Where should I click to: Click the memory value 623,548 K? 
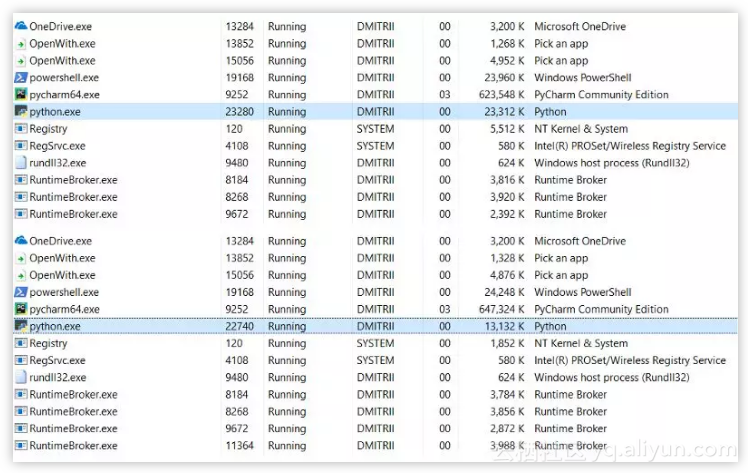point(501,94)
